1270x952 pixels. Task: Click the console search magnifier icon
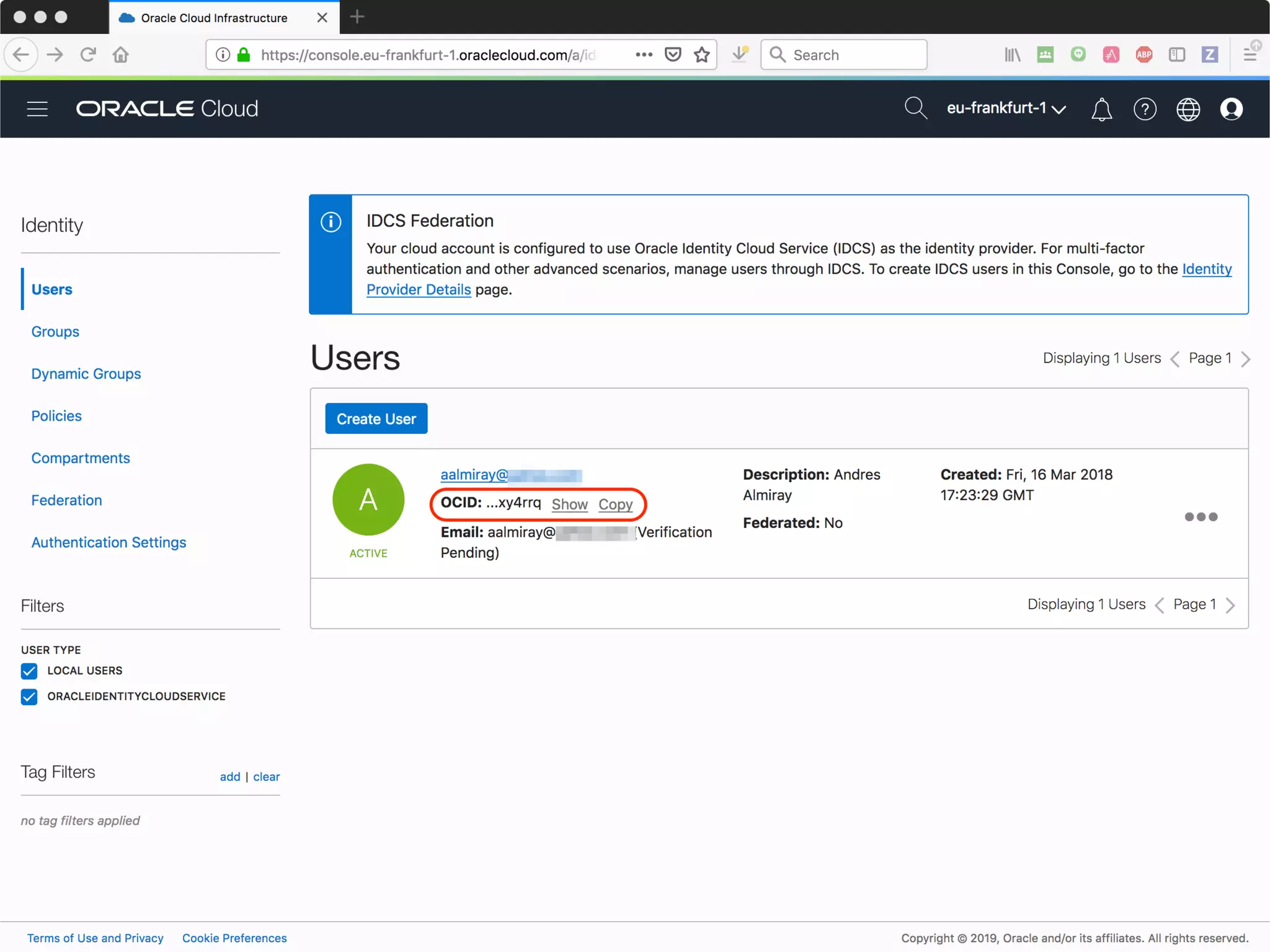pos(915,108)
